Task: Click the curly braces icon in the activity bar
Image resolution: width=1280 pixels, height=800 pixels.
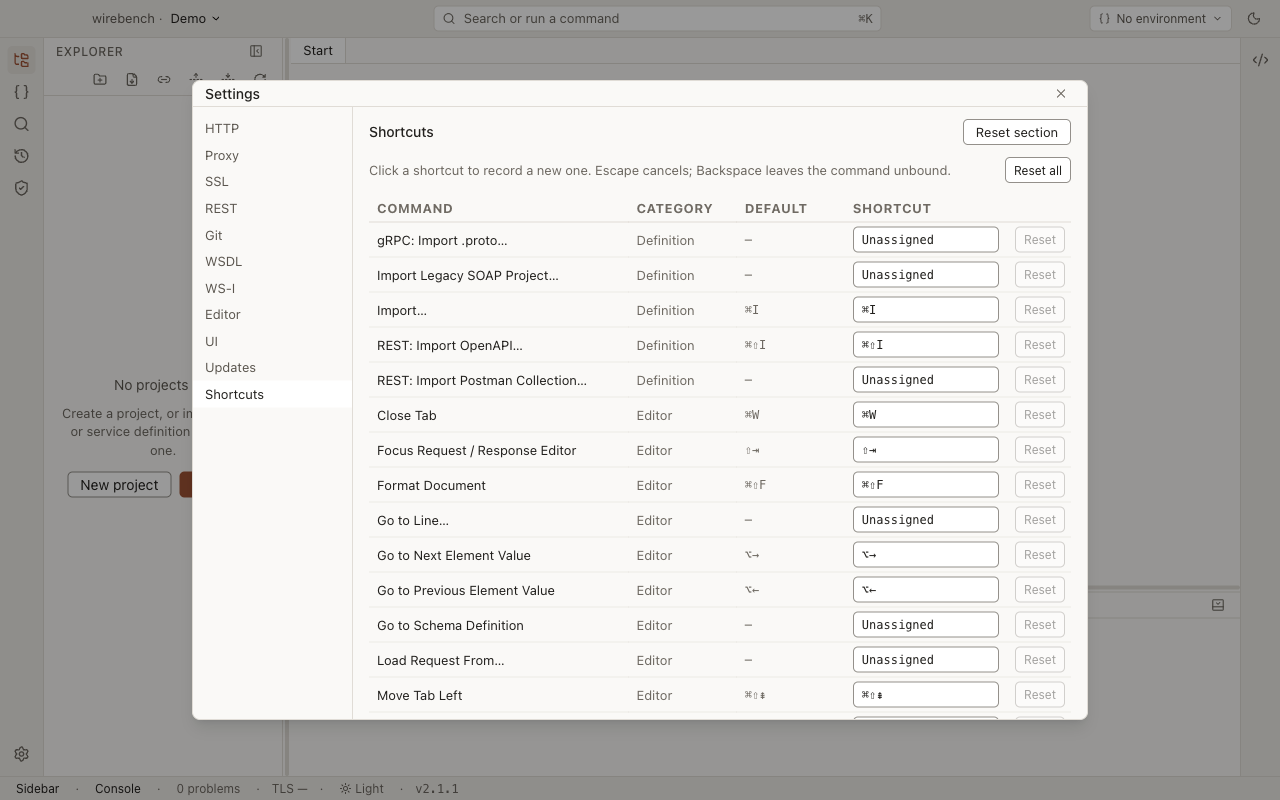Action: [21, 92]
